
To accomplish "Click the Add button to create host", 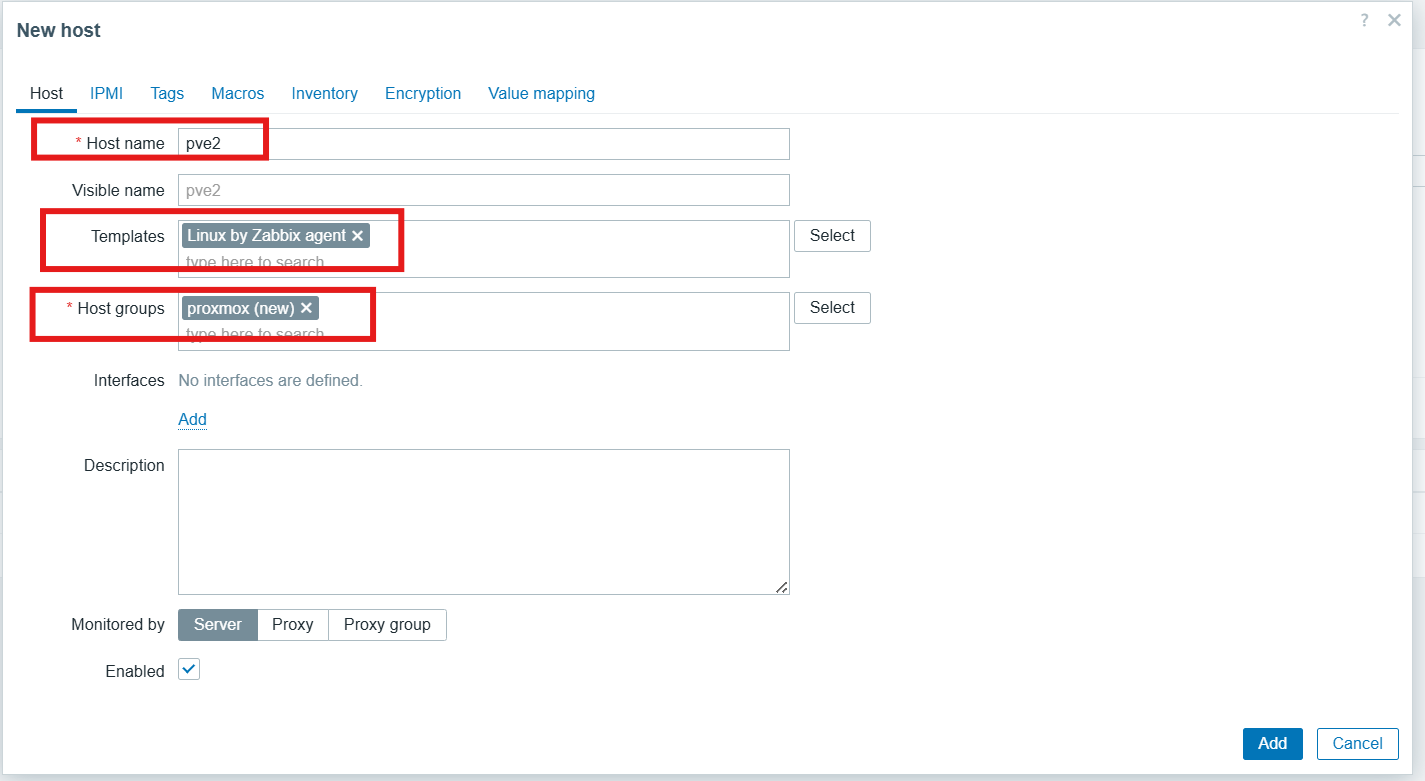I will 1272,743.
